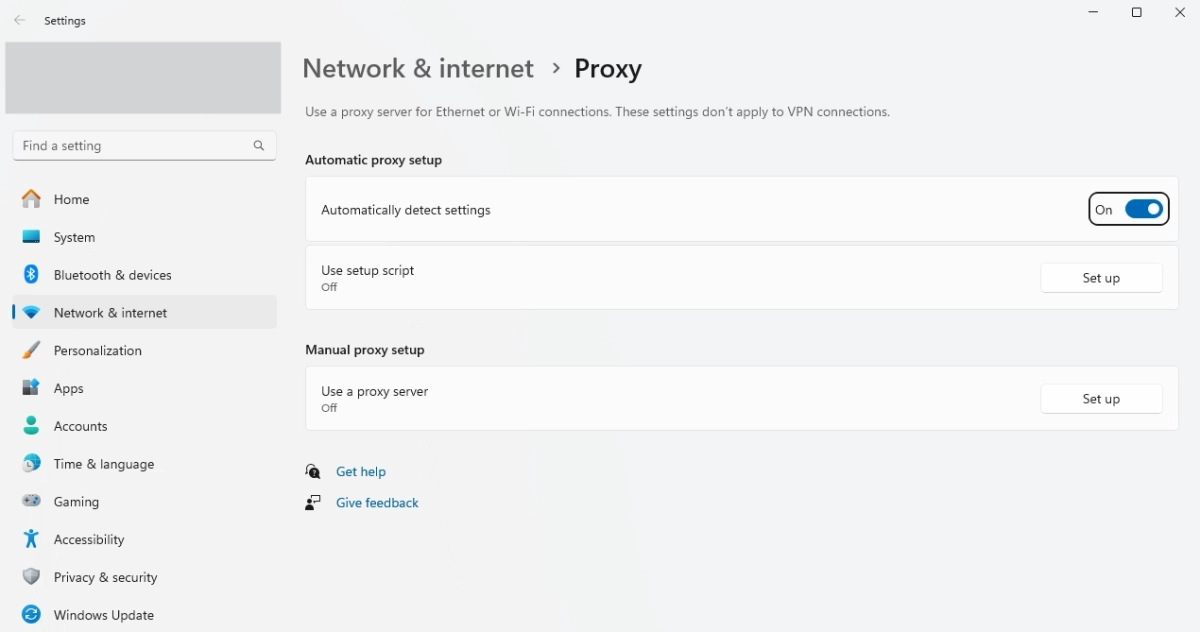Select the Gaming controller icon
This screenshot has height=632, width=1200.
[30, 501]
